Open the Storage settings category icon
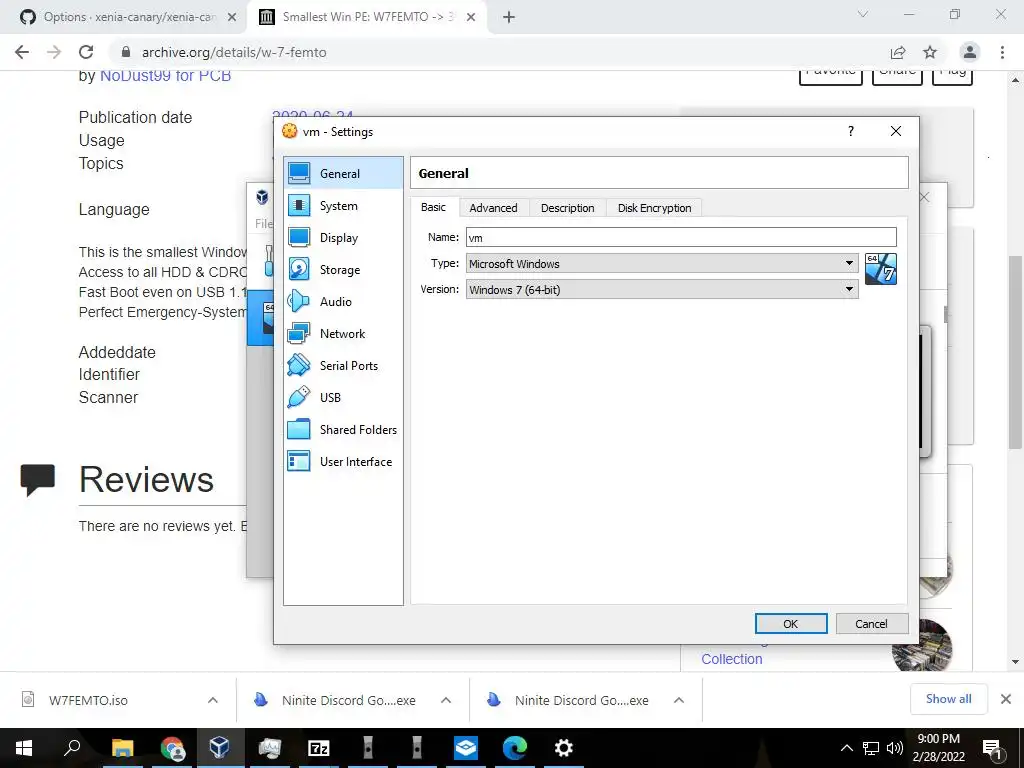The height and width of the screenshot is (768, 1024). coord(299,269)
